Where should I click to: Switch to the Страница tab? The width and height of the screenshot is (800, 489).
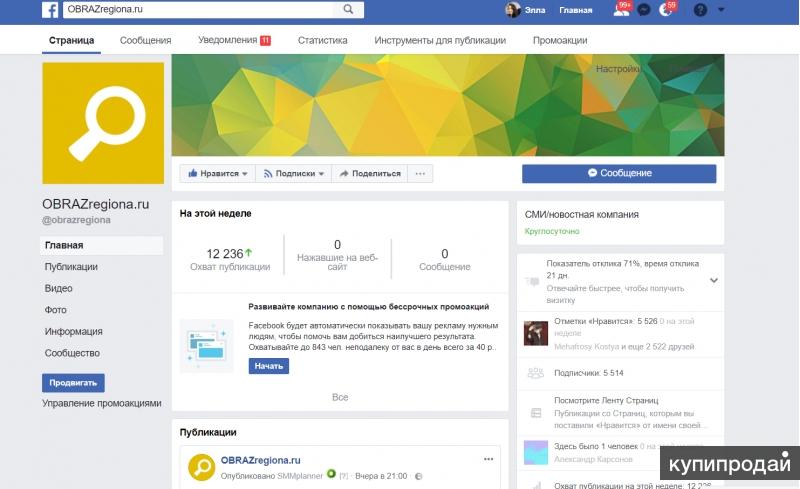coord(71,40)
